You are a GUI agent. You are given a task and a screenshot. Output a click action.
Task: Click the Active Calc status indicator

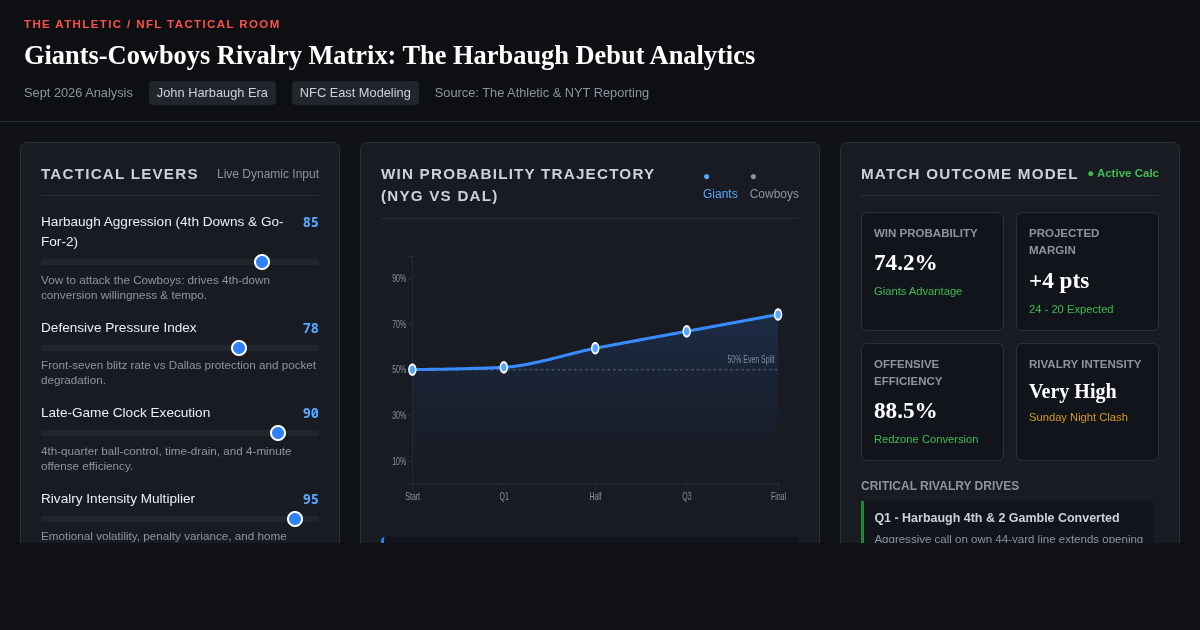click(1123, 173)
